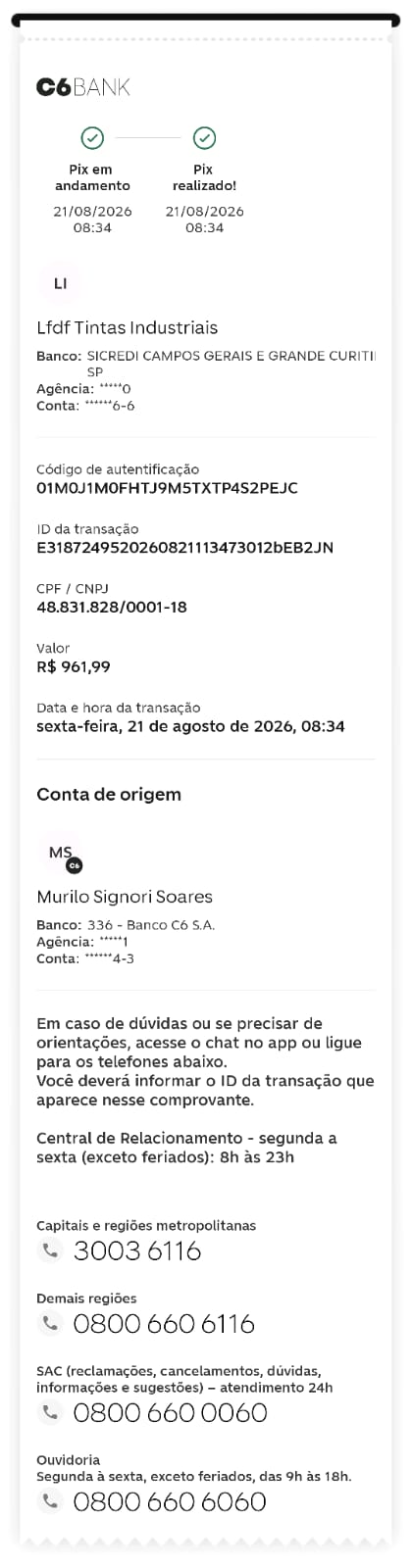Select the authentication code 01M0J1M0FHTJ9M5TXTP4S2PEJC
The height and width of the screenshot is (1568, 412).
point(167,488)
